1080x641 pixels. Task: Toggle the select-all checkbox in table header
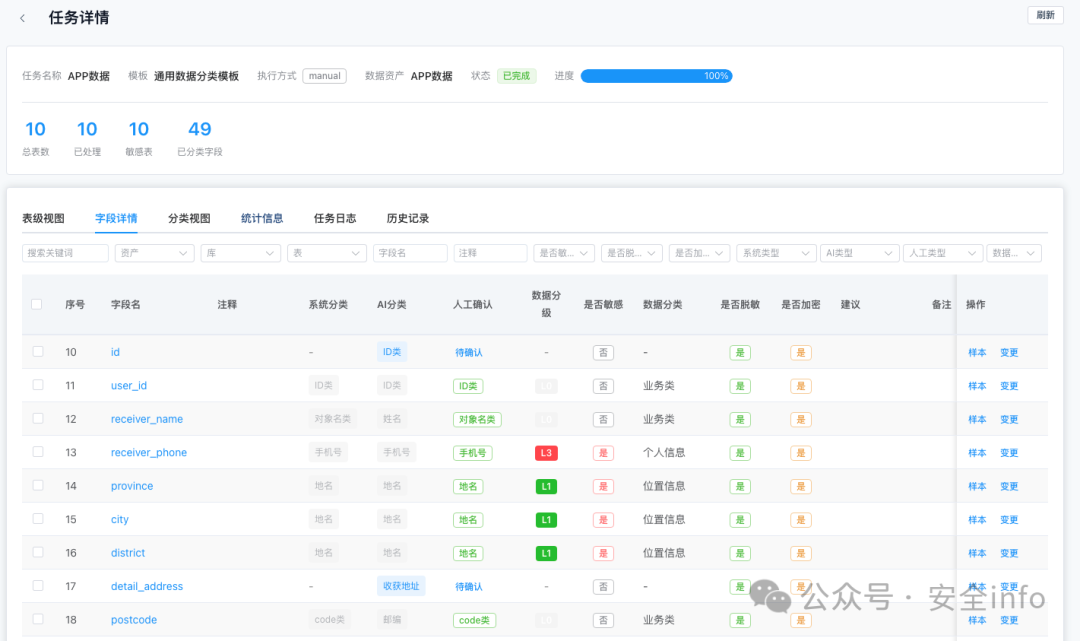37,304
